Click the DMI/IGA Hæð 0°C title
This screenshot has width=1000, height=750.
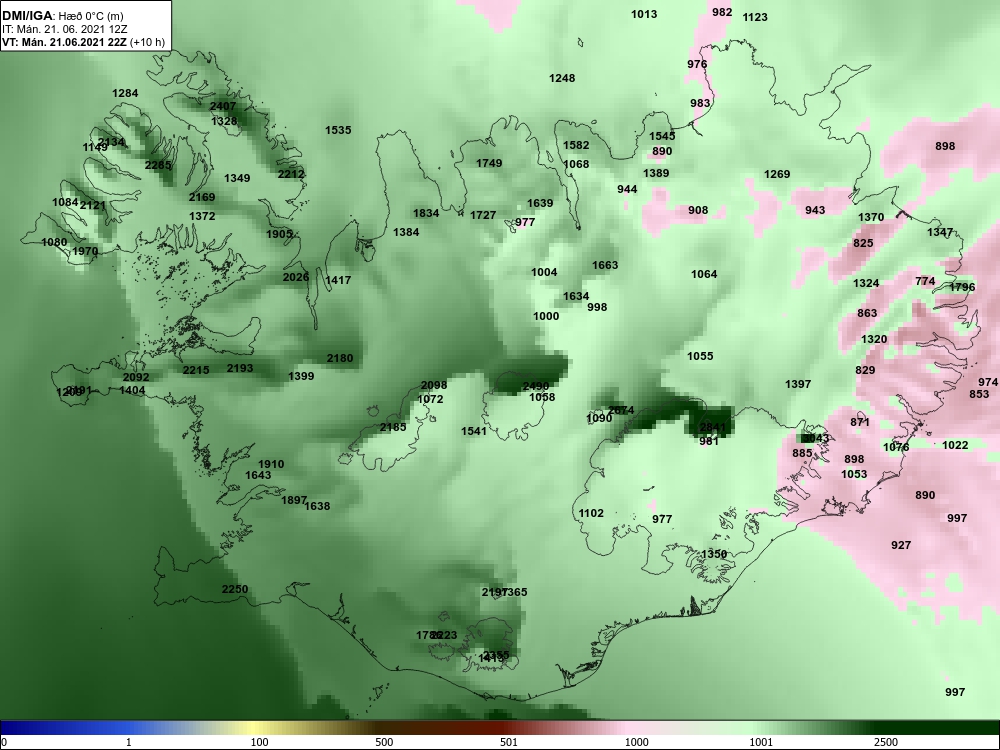[x=63, y=16]
